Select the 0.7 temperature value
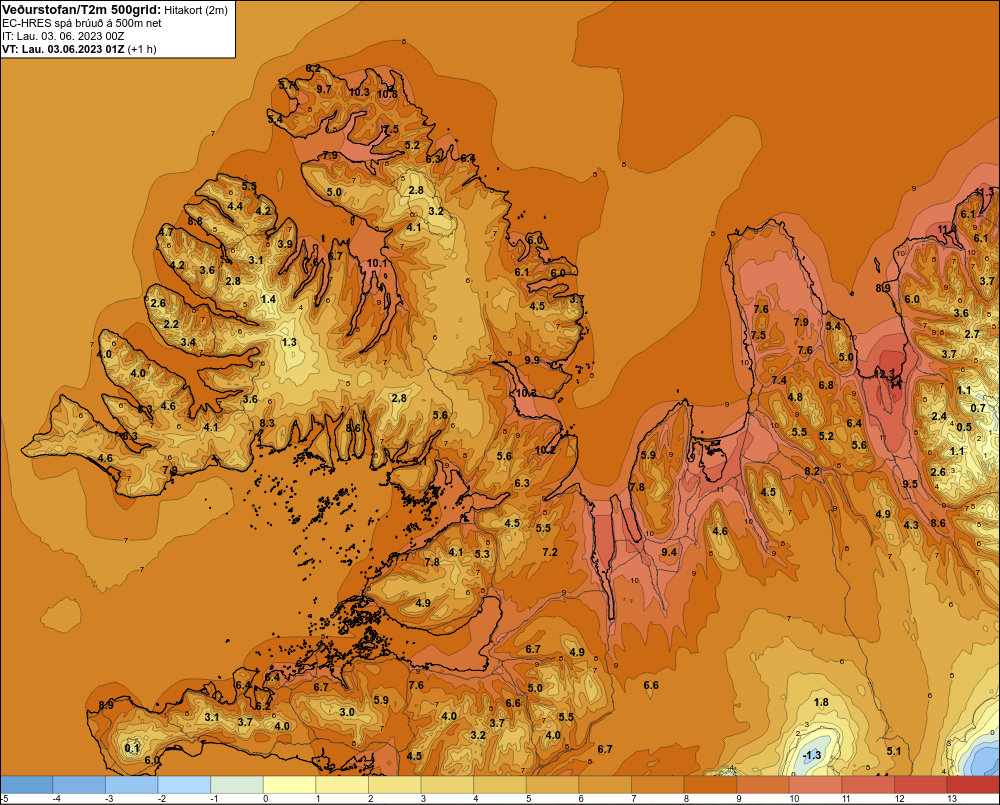This screenshot has width=1000, height=805. [x=978, y=408]
